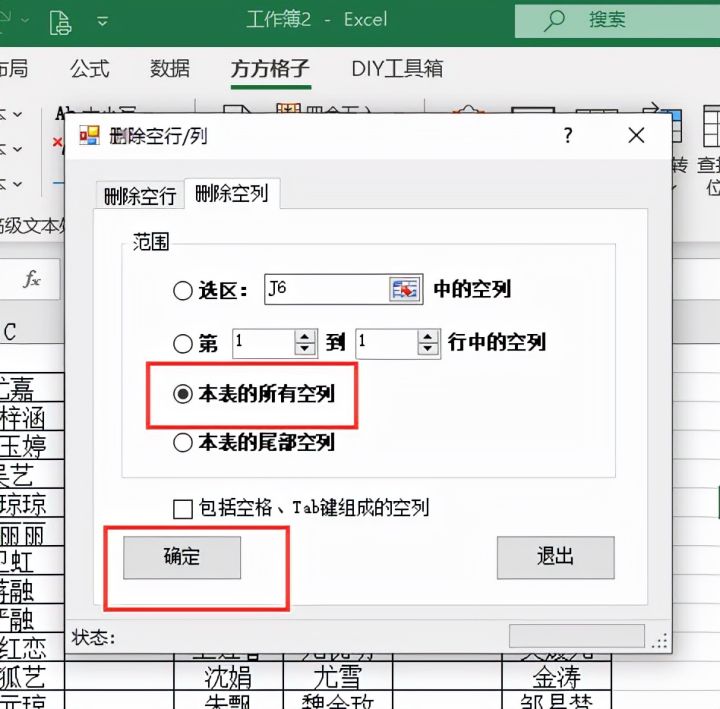Viewport: 720px width, 709px height.
Task: Expand the quick access toolbar customize arrow
Action: tap(102, 21)
